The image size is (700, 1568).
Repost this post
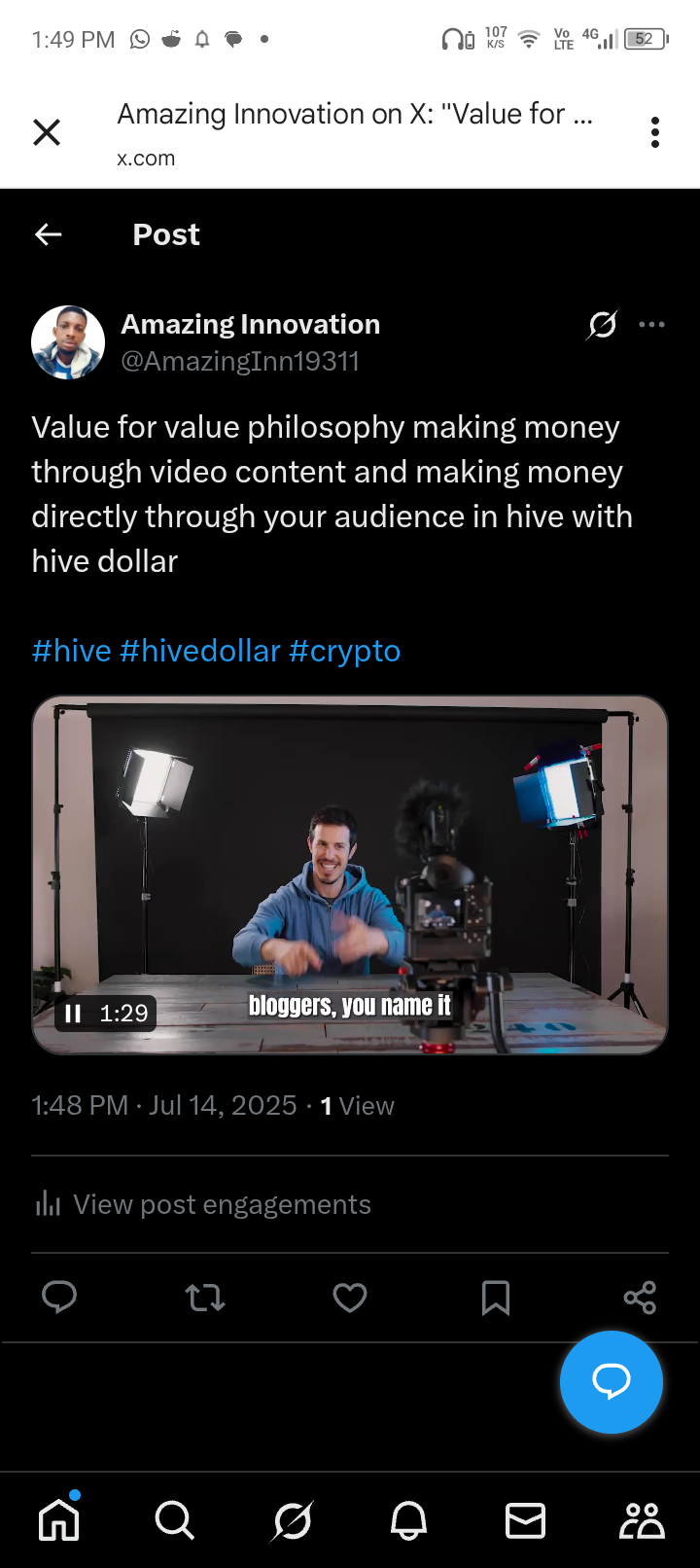click(x=205, y=1298)
